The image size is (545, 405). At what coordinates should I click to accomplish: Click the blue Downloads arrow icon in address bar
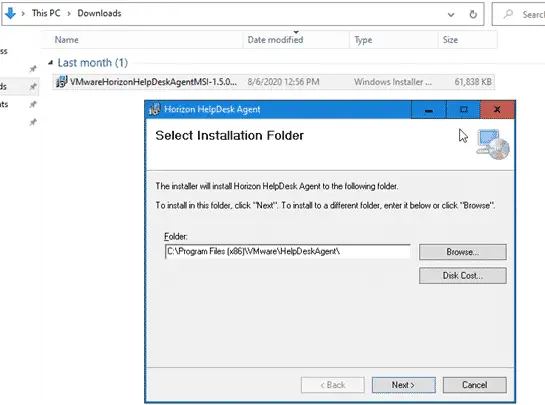[x=10, y=13]
